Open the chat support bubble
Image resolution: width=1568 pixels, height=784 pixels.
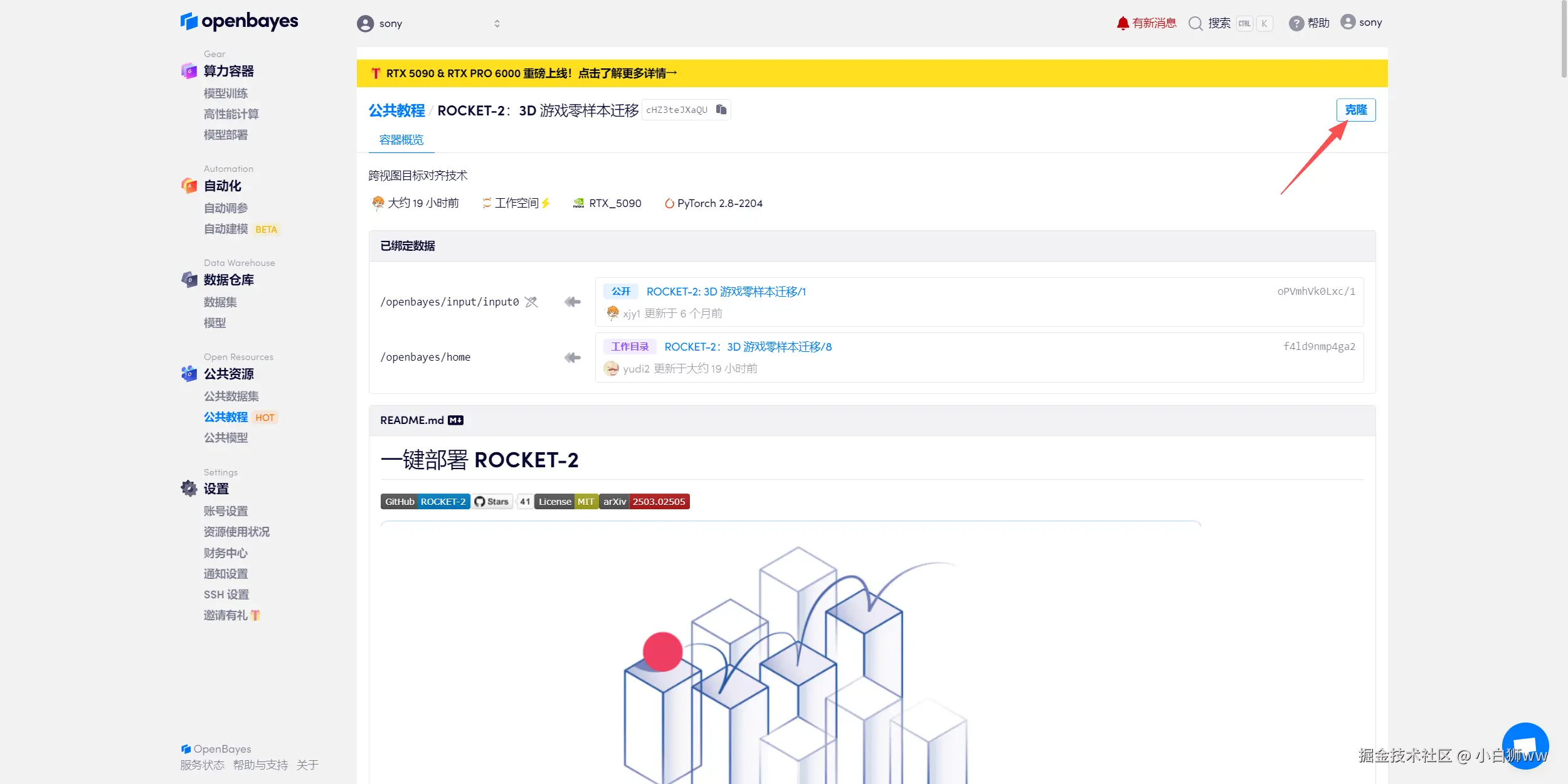pyautogui.click(x=1525, y=745)
